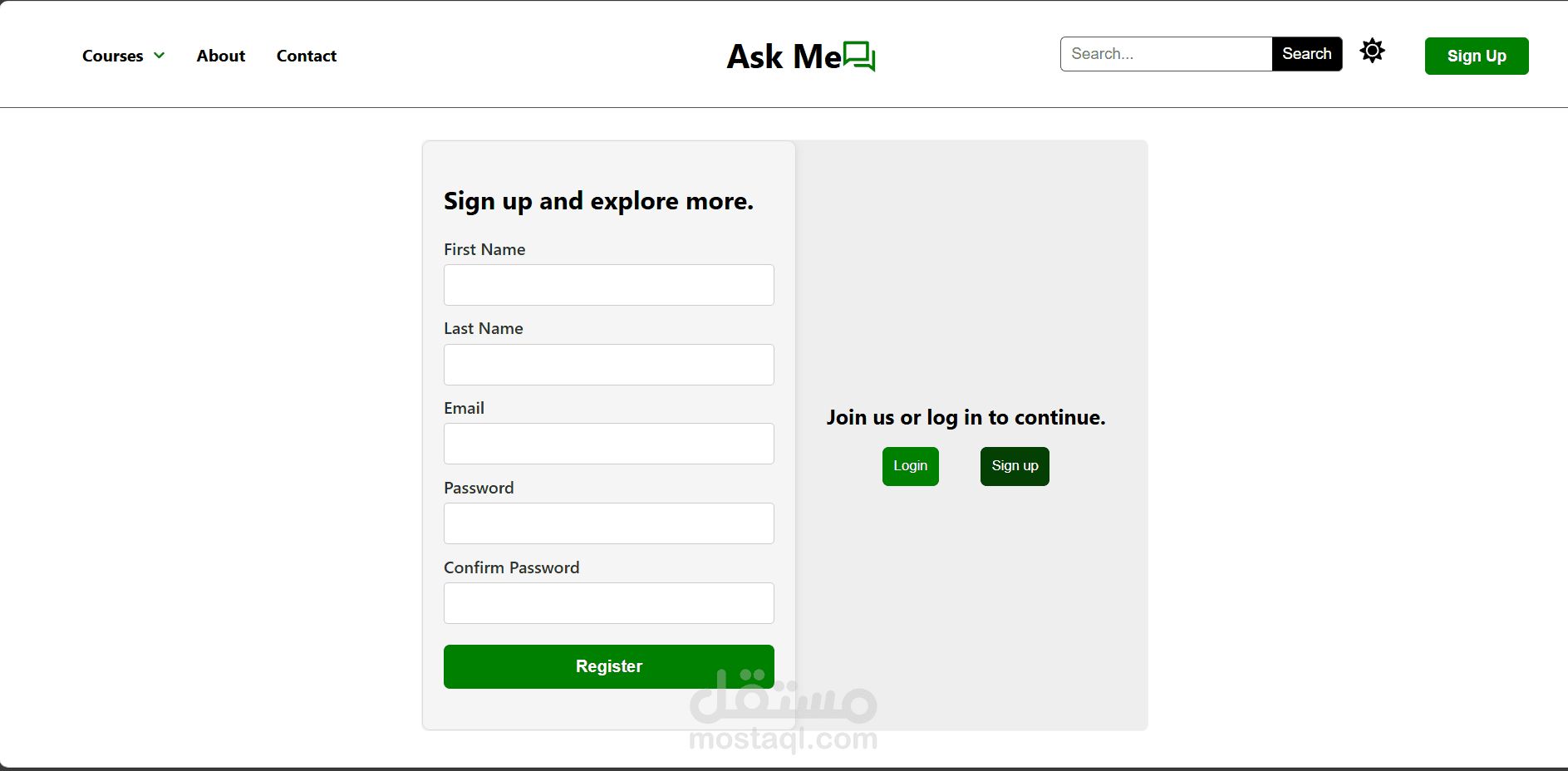Click into the Password field
Image resolution: width=1568 pixels, height=771 pixels.
click(x=608, y=523)
